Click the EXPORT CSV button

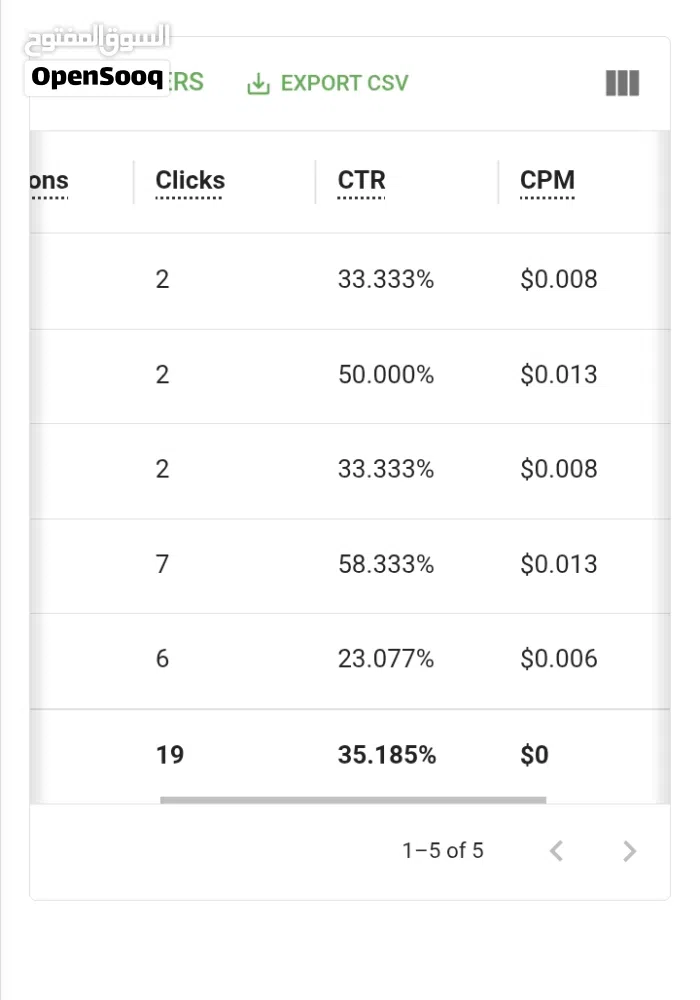click(328, 83)
